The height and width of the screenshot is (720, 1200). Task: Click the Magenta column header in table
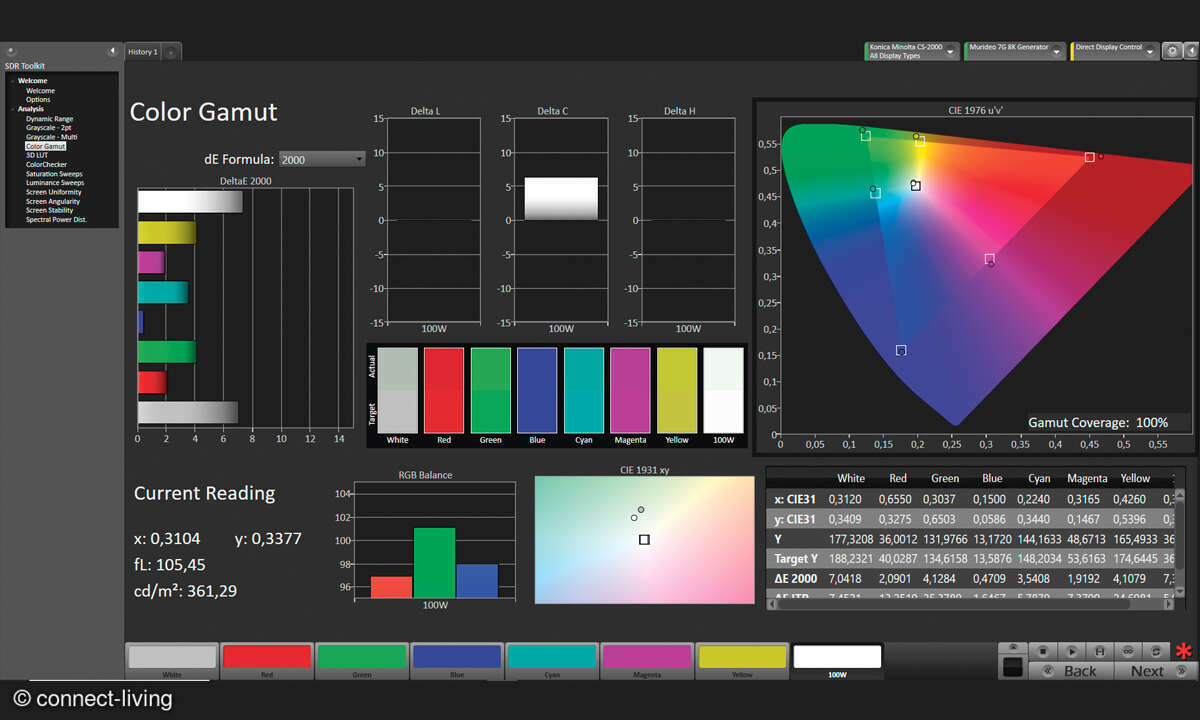click(1087, 478)
